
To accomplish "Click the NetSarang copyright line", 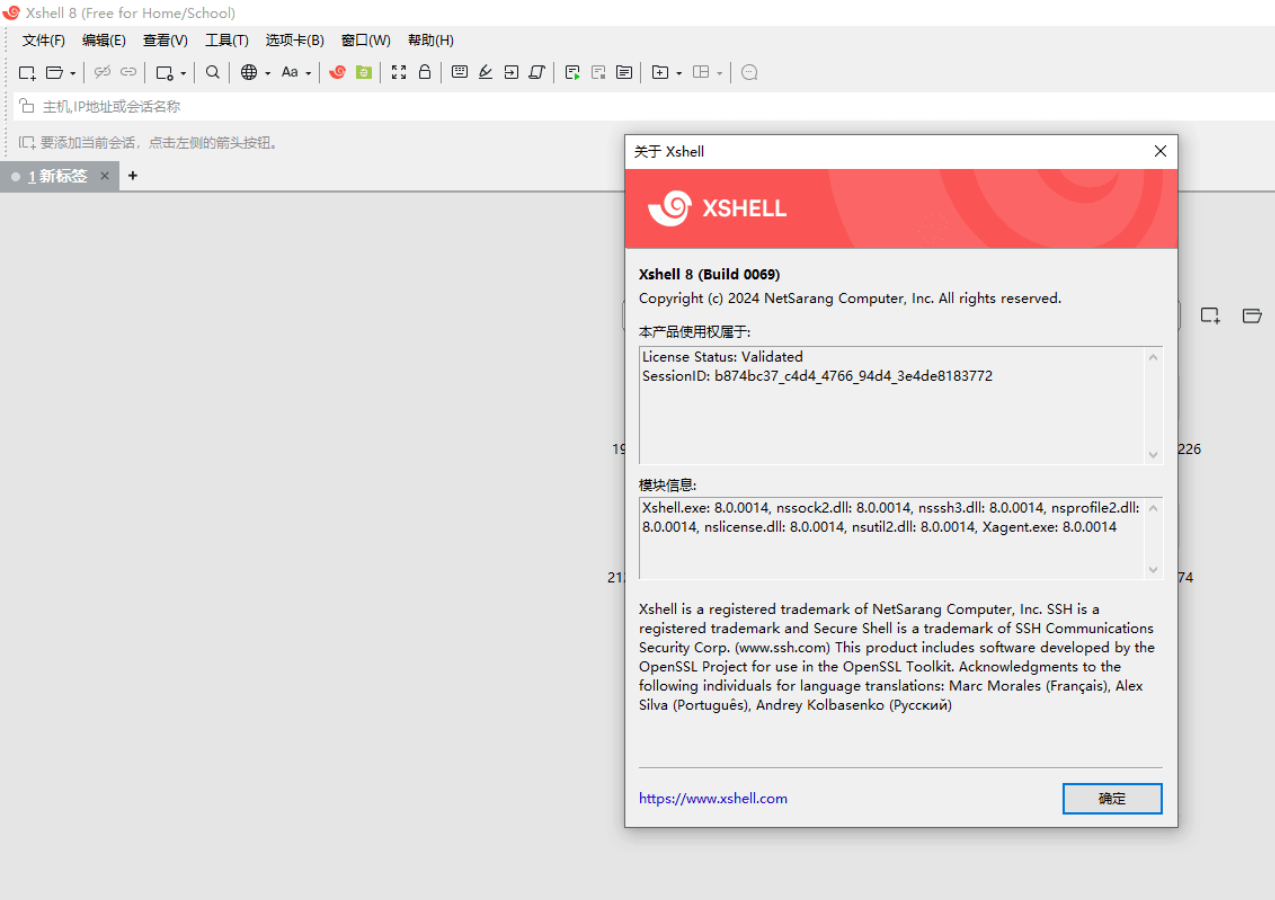I will click(x=850, y=298).
